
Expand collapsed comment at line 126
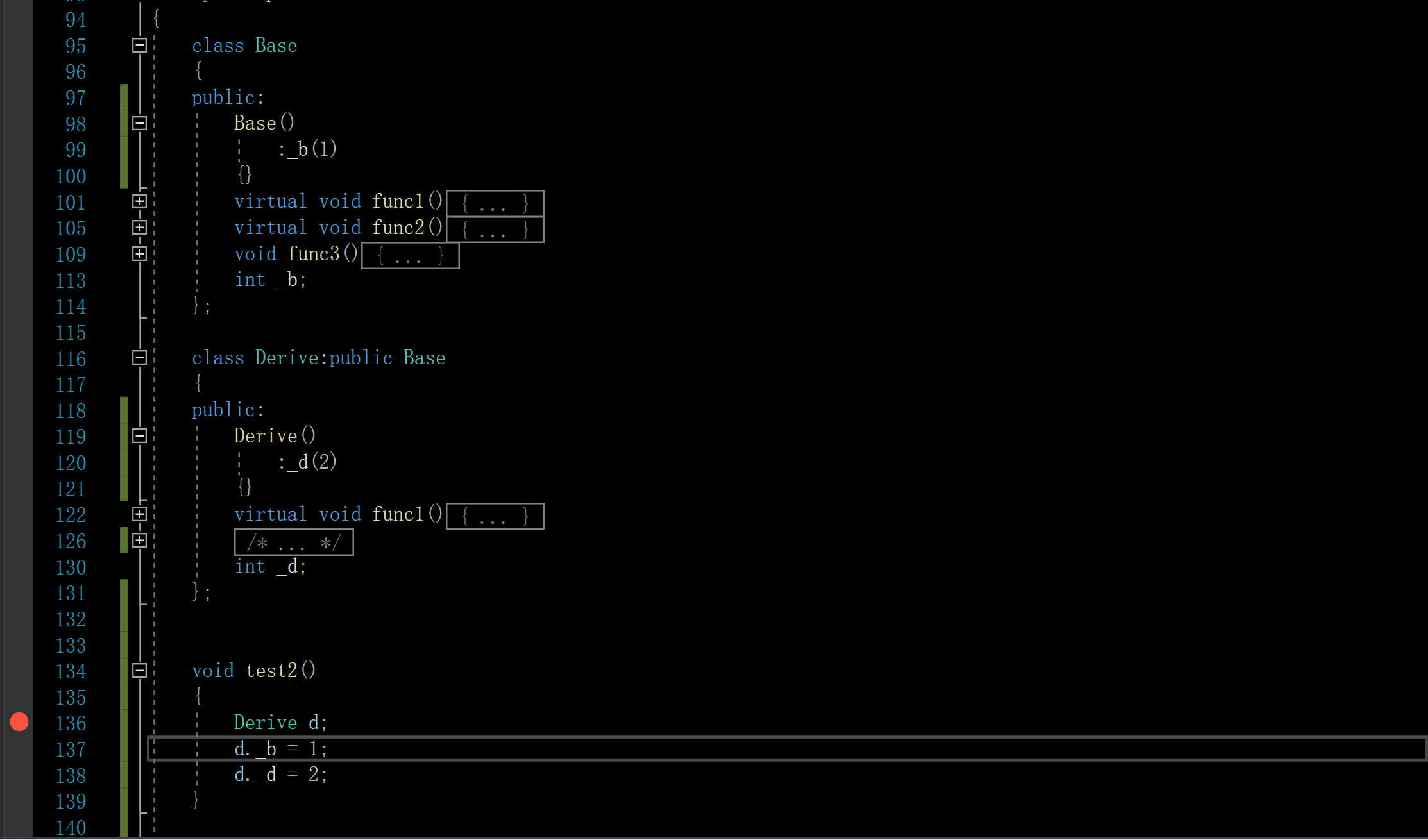[139, 541]
